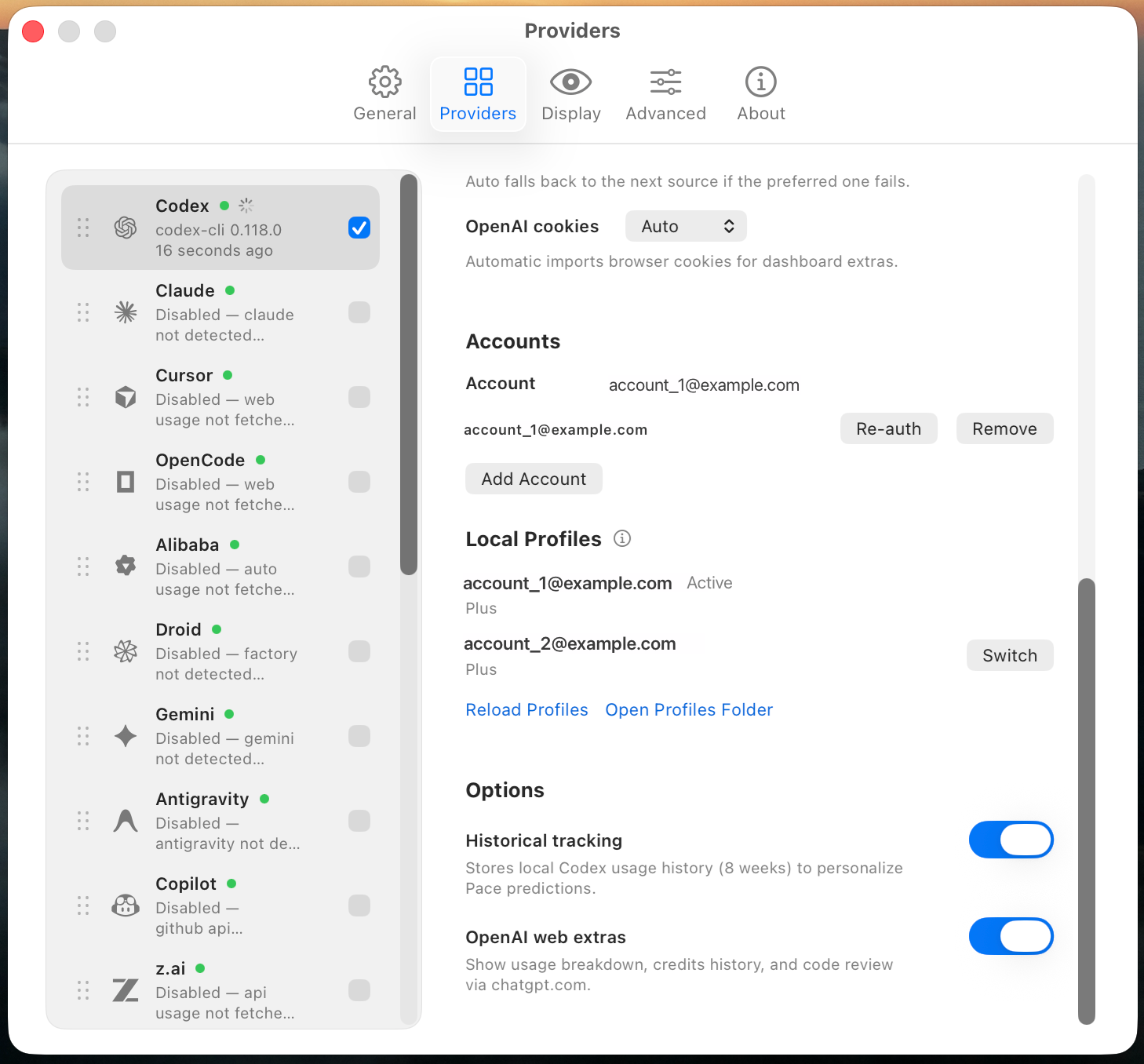Turn off OpenAI web extras toggle
Image resolution: width=1144 pixels, height=1064 pixels.
[1011, 936]
